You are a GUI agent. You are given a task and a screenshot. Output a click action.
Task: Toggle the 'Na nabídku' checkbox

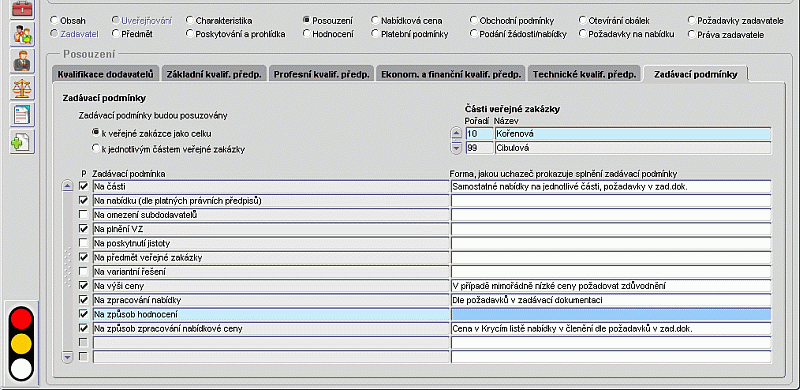point(84,201)
